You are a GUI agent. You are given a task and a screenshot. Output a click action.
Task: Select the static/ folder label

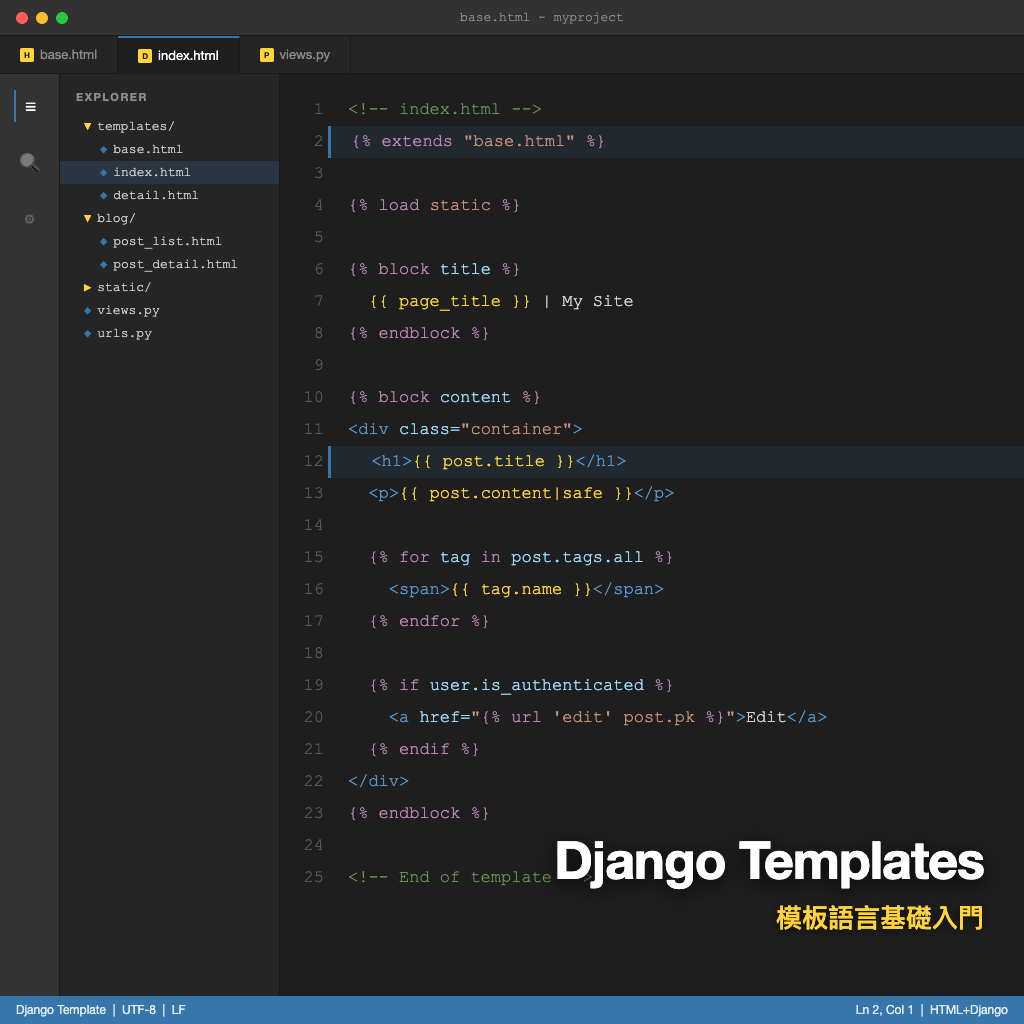(124, 287)
